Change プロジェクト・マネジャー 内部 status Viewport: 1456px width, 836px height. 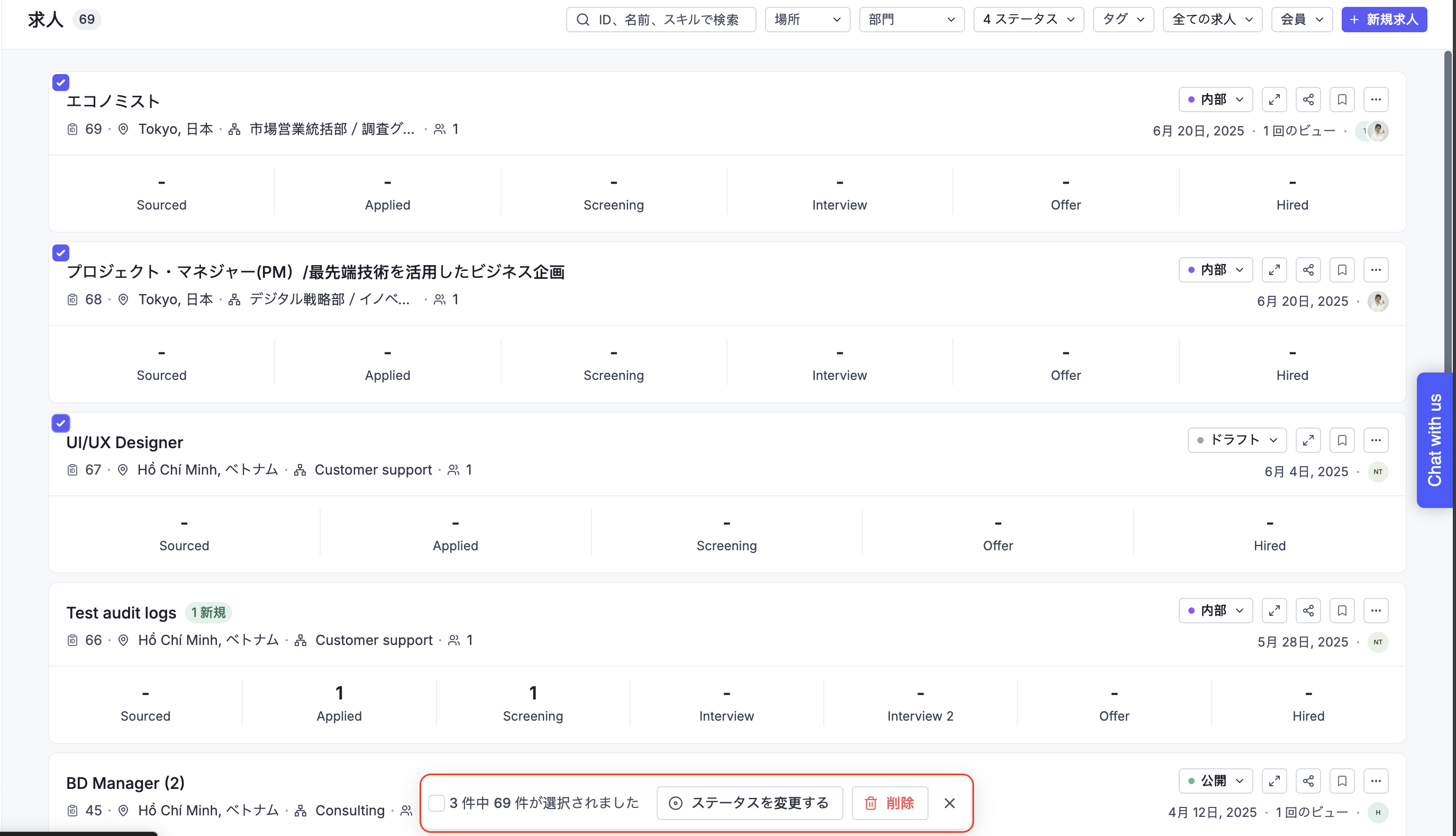tap(1215, 270)
